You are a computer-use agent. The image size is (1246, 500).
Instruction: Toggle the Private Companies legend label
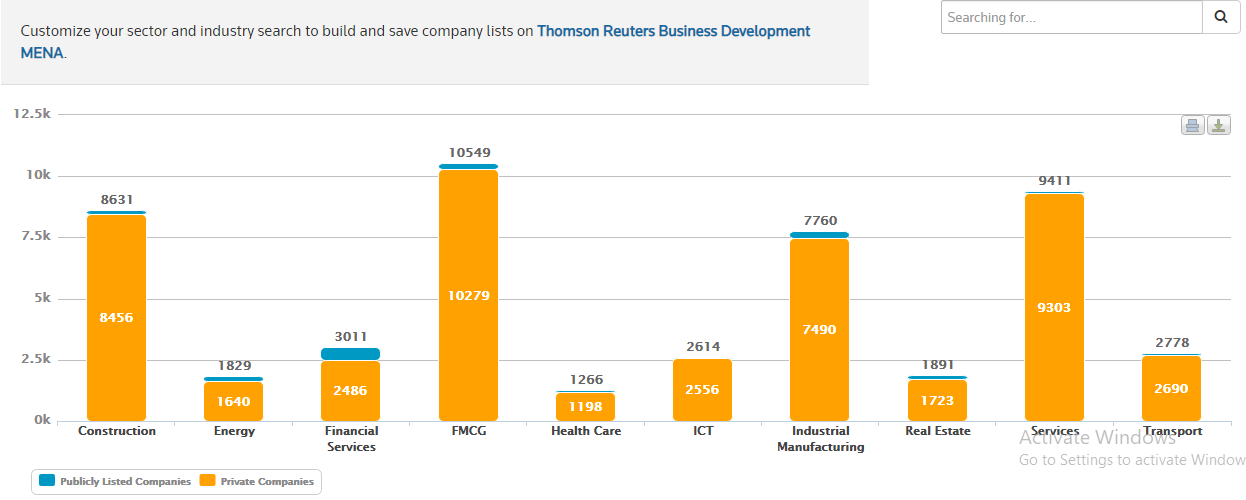click(x=267, y=481)
